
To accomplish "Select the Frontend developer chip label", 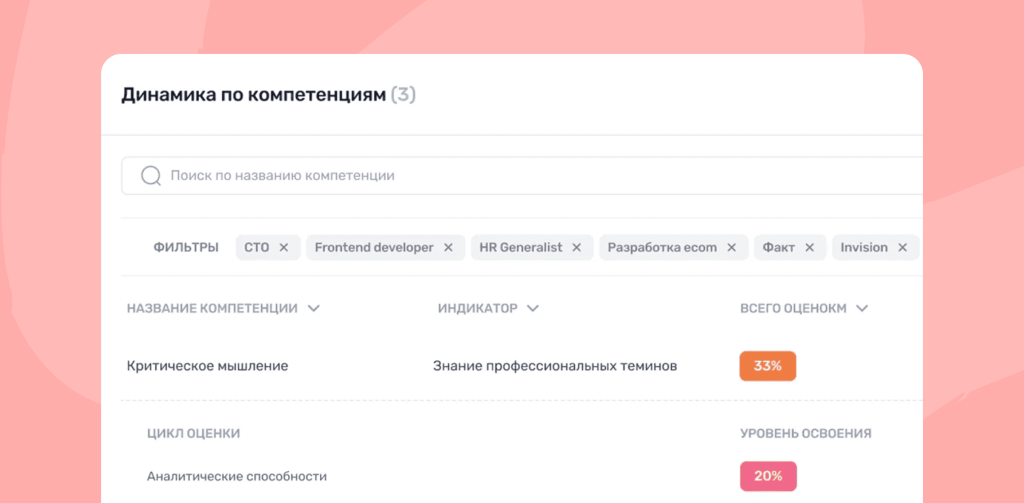I will [374, 248].
